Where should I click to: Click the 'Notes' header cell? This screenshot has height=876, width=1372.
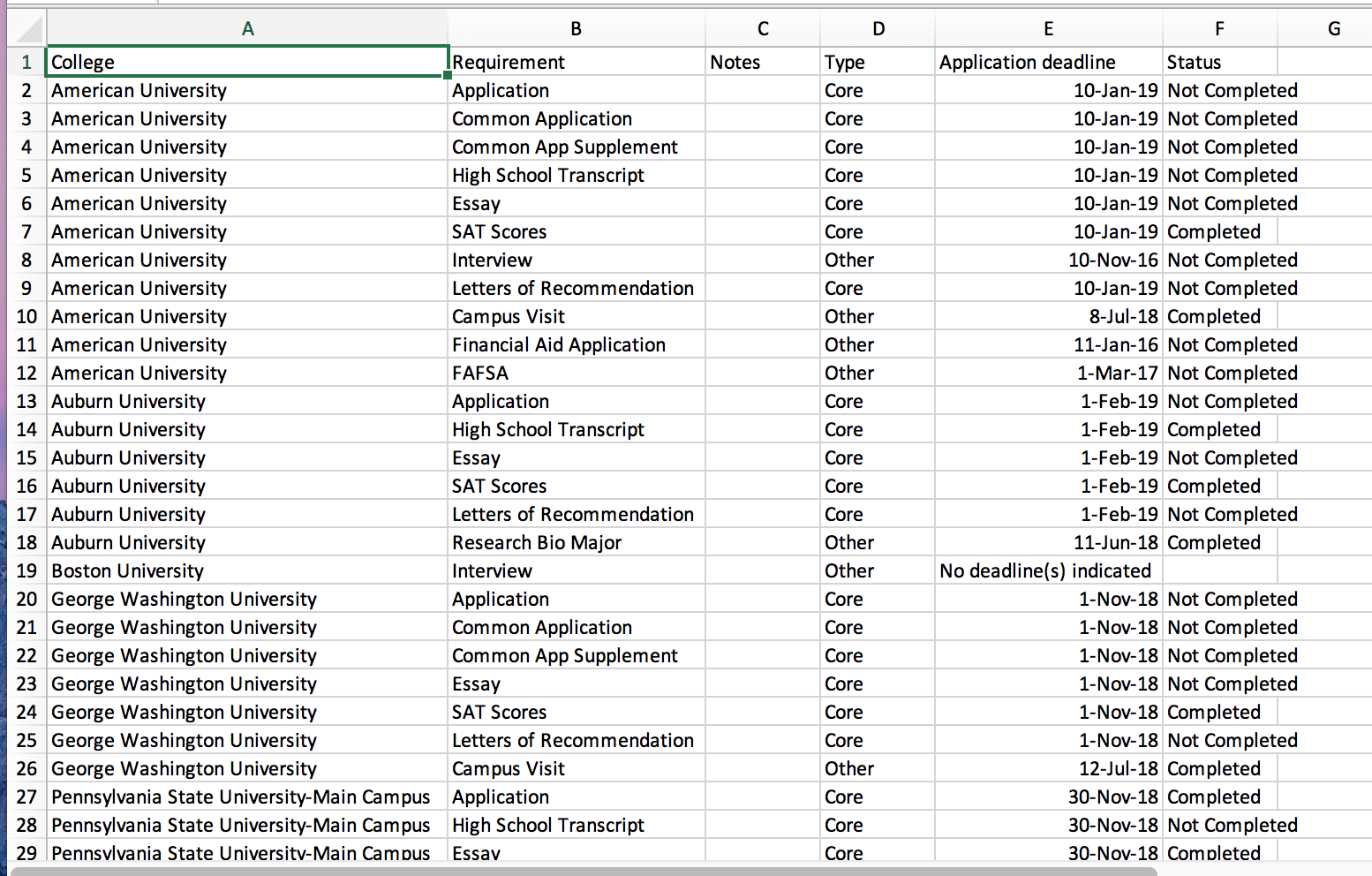(763, 62)
